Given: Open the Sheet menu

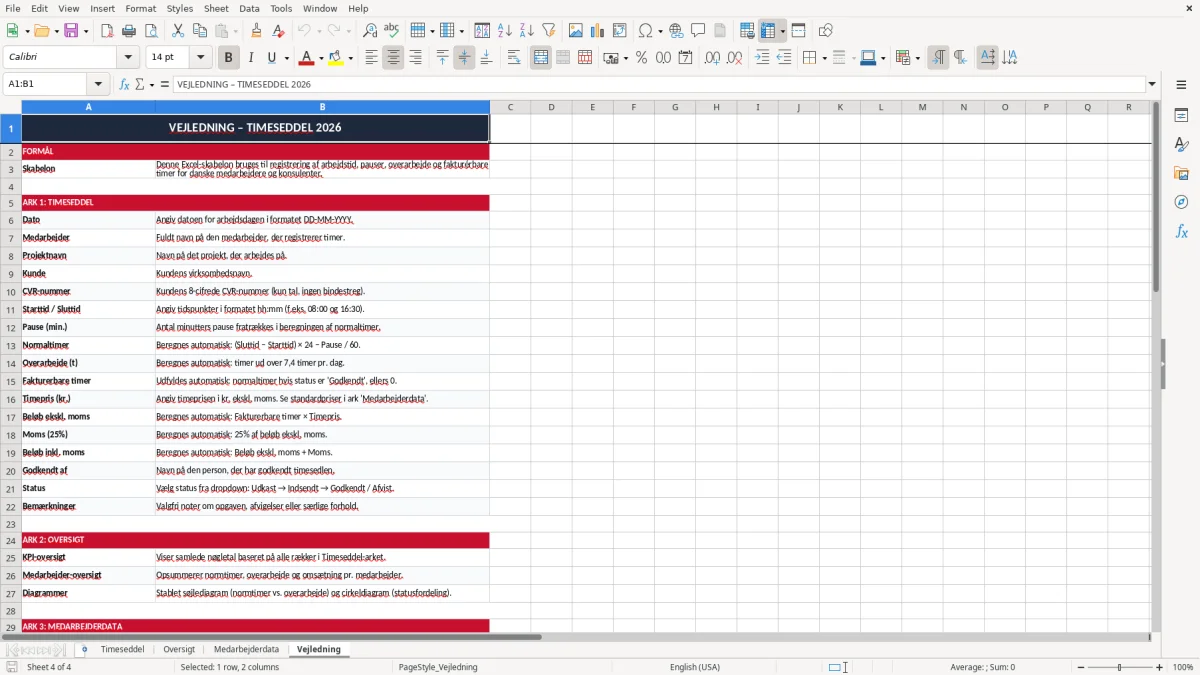Looking at the screenshot, I should tap(216, 8).
